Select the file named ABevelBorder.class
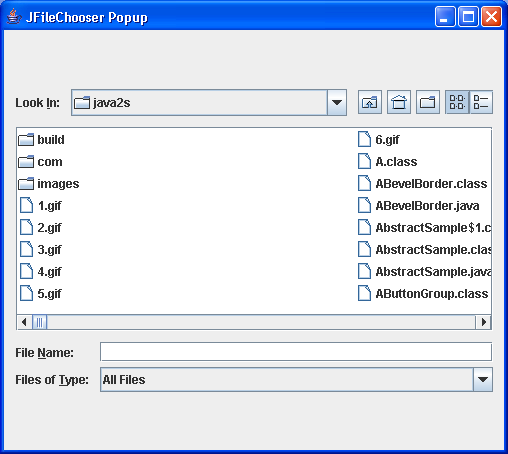Image resolution: width=508 pixels, height=454 pixels. click(431, 184)
